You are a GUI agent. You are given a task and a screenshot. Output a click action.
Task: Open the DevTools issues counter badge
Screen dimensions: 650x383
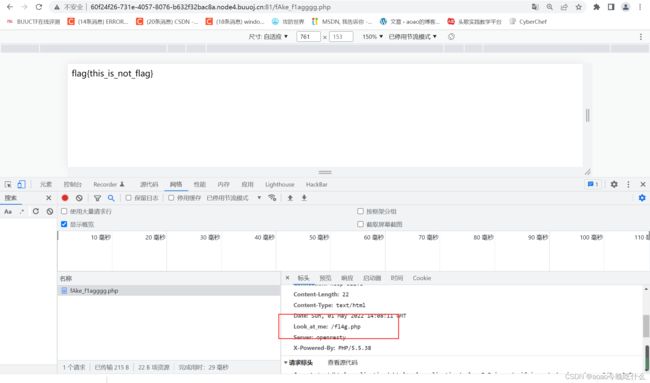tap(593, 184)
